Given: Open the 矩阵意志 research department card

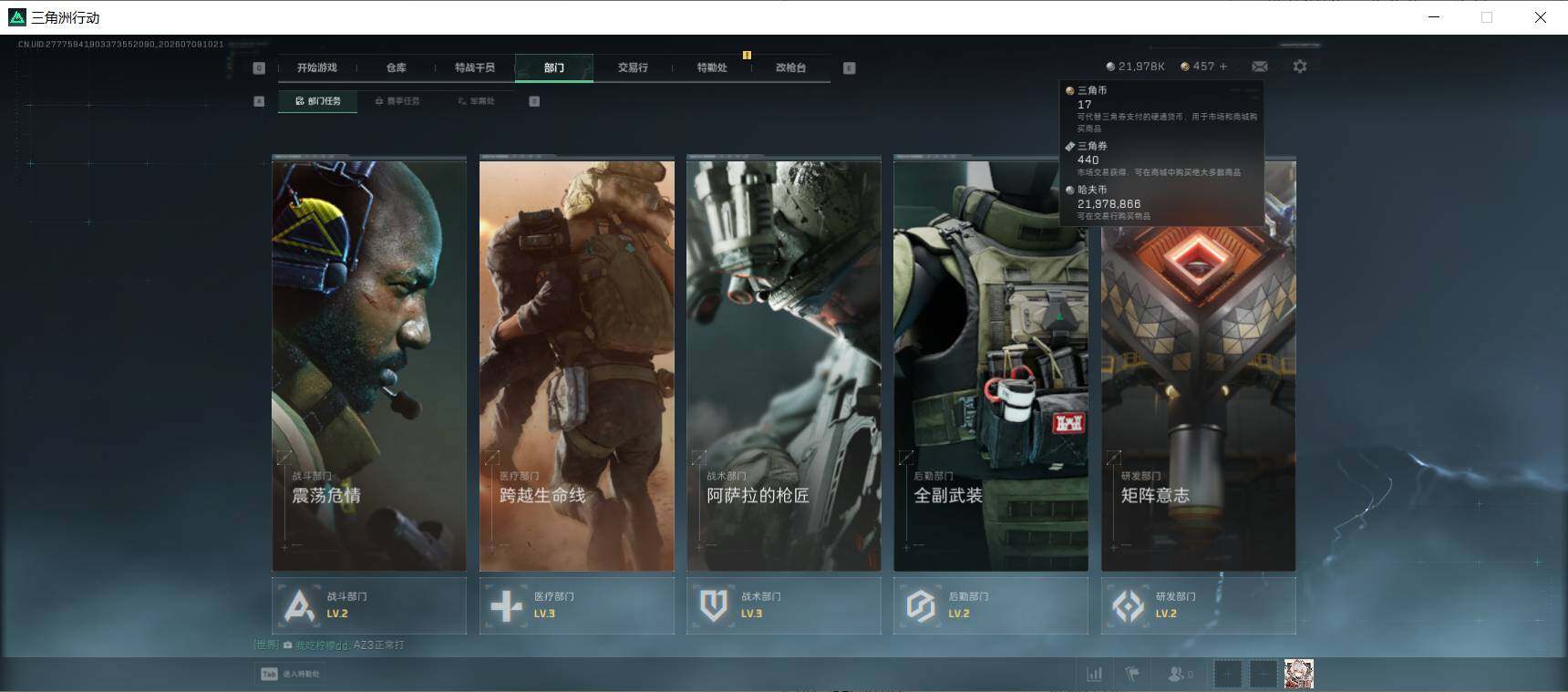Looking at the screenshot, I should coord(1198,365).
